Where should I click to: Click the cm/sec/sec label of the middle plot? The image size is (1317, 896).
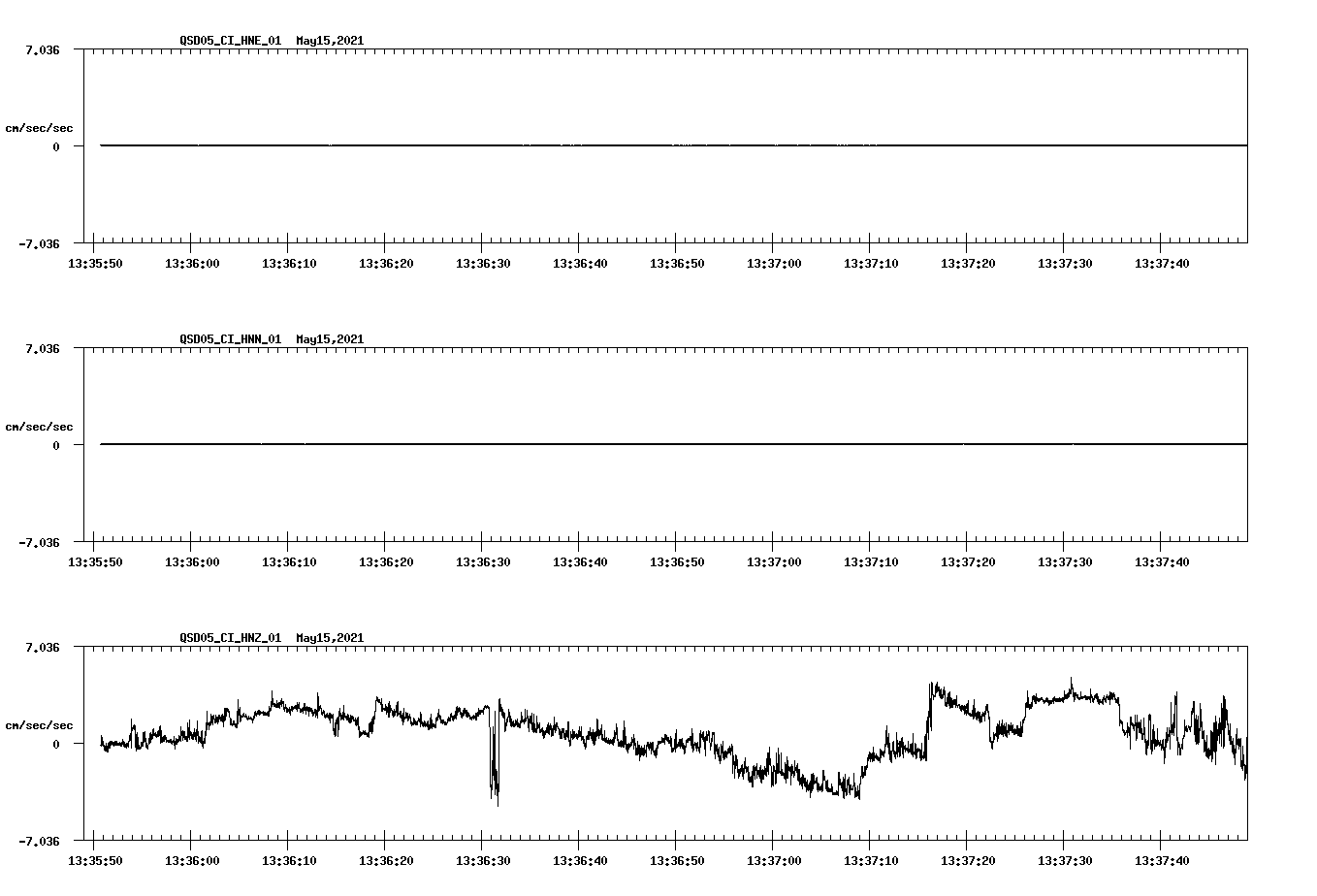coord(39,425)
